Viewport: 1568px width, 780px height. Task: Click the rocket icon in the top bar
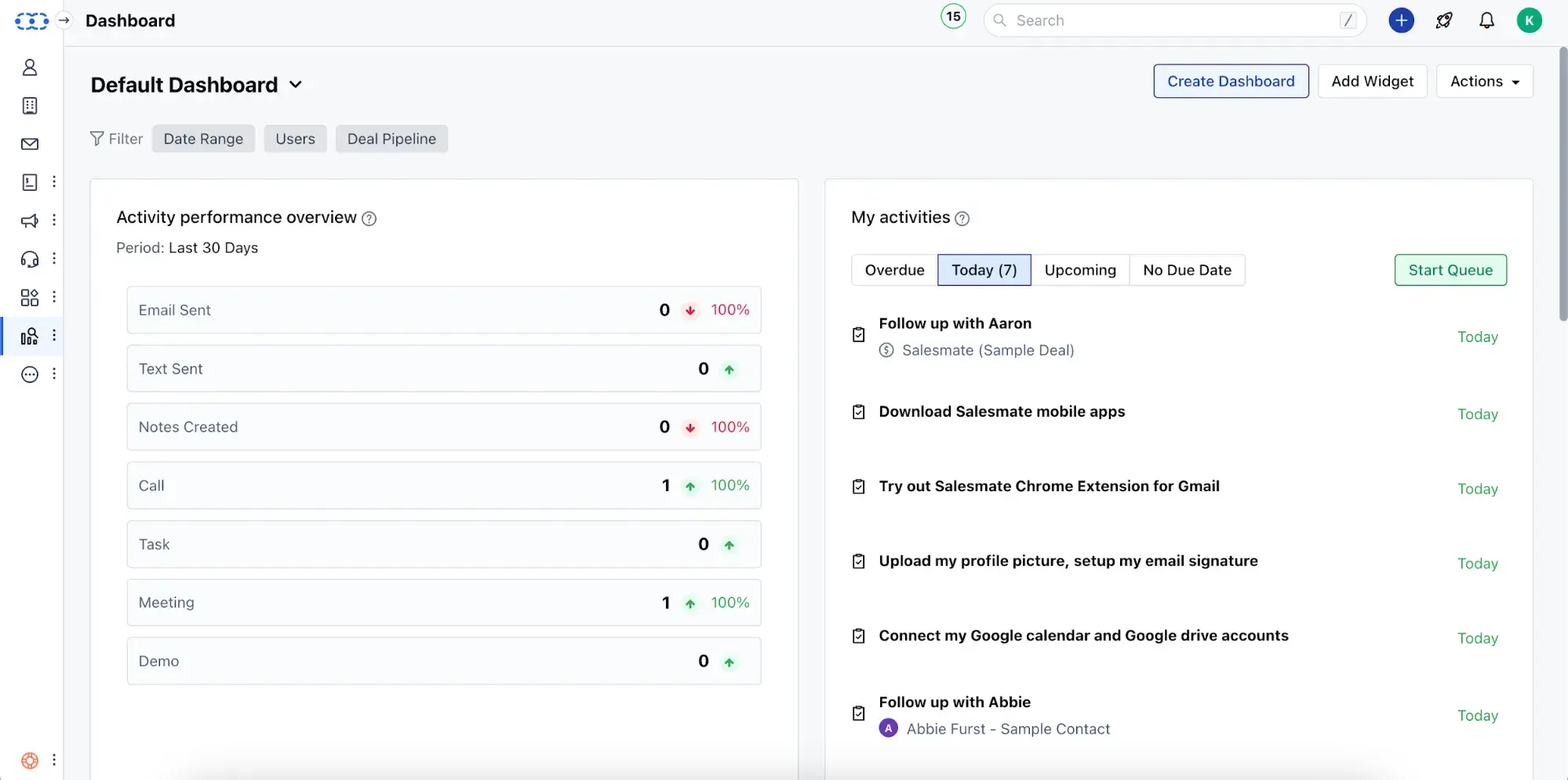(1444, 20)
